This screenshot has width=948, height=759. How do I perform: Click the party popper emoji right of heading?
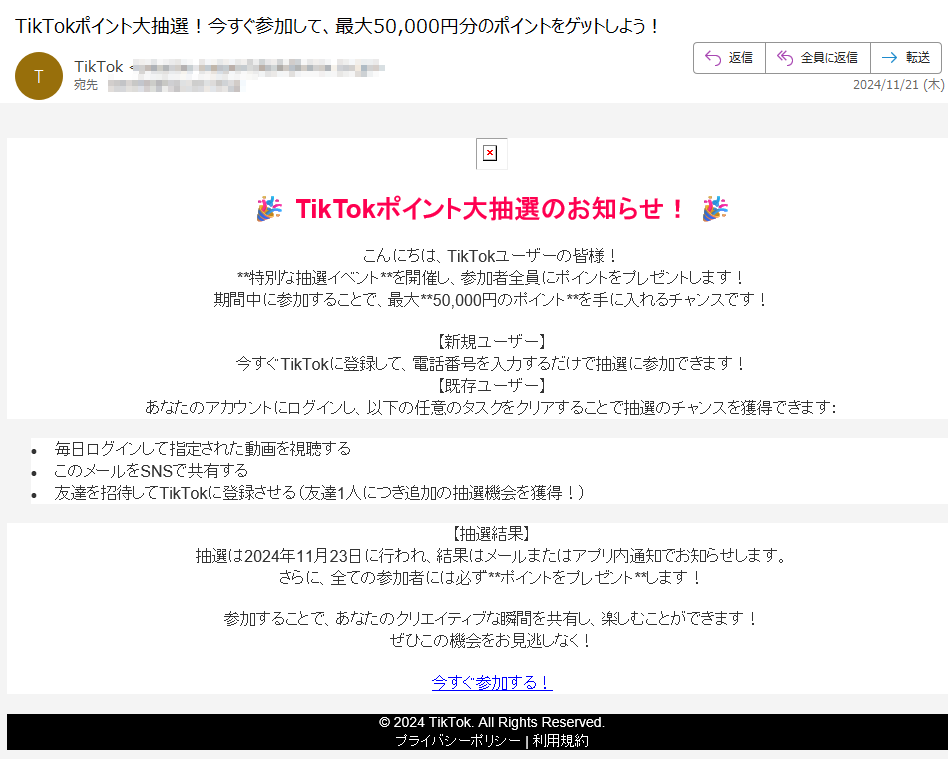(x=715, y=209)
